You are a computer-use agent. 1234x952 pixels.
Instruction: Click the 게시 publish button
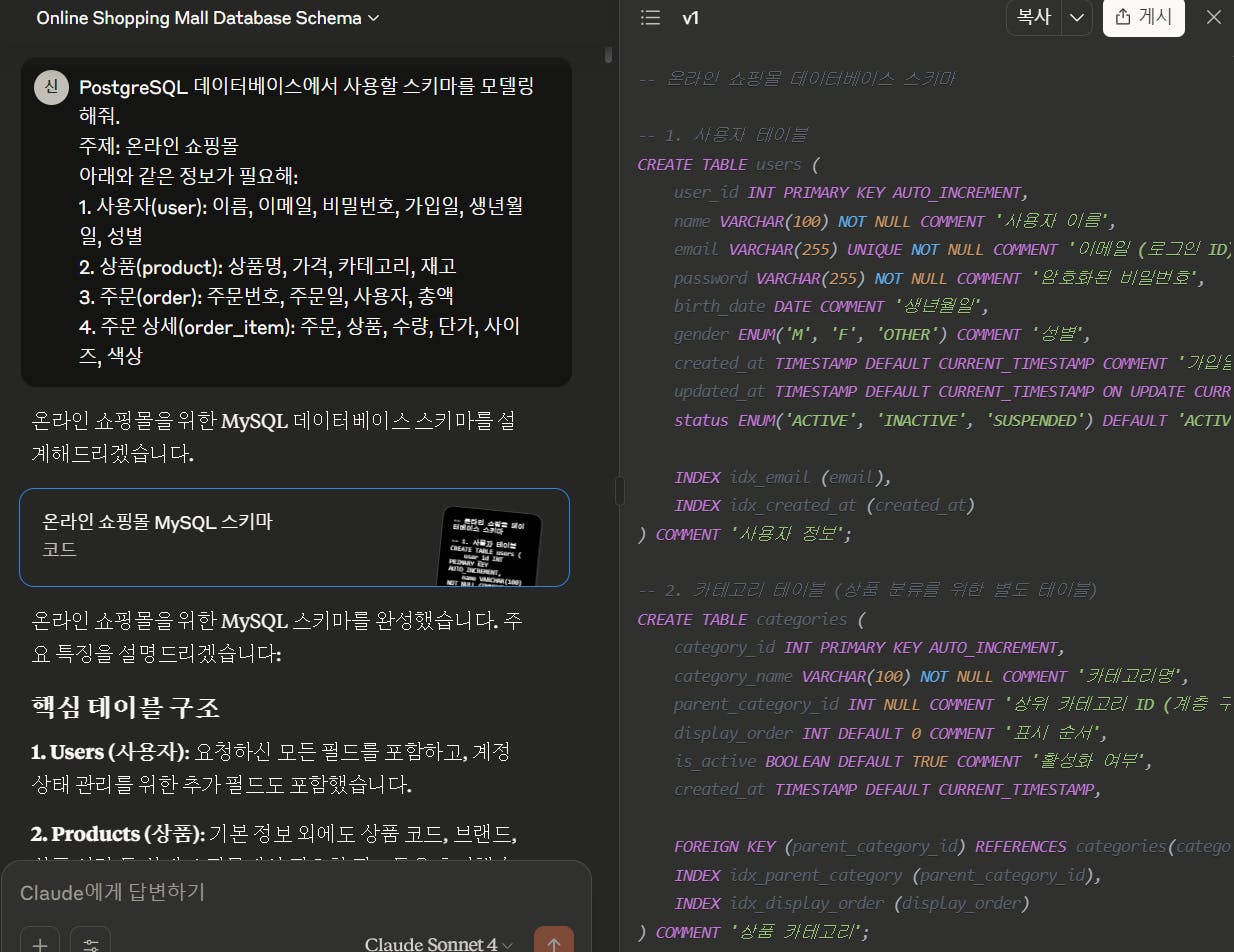[x=1144, y=17]
